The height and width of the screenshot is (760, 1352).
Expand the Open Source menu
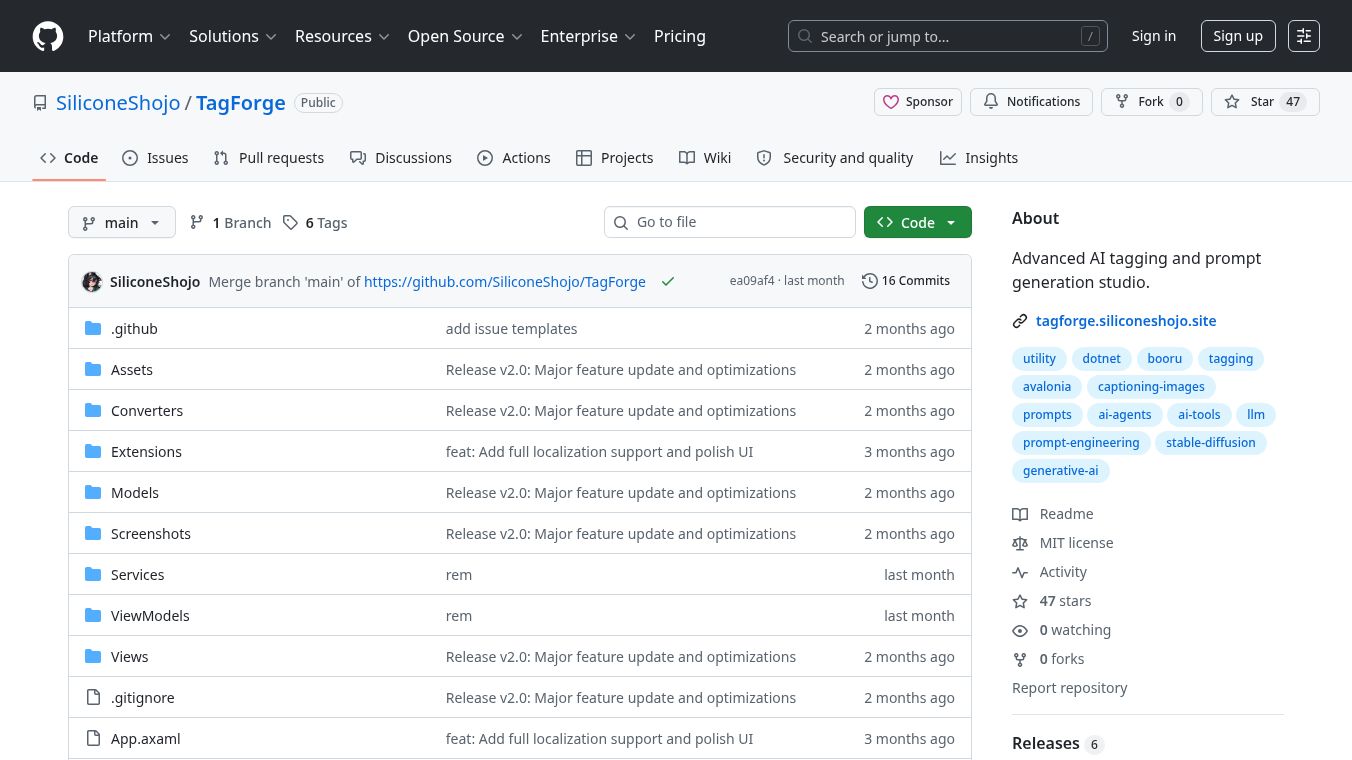click(x=465, y=36)
